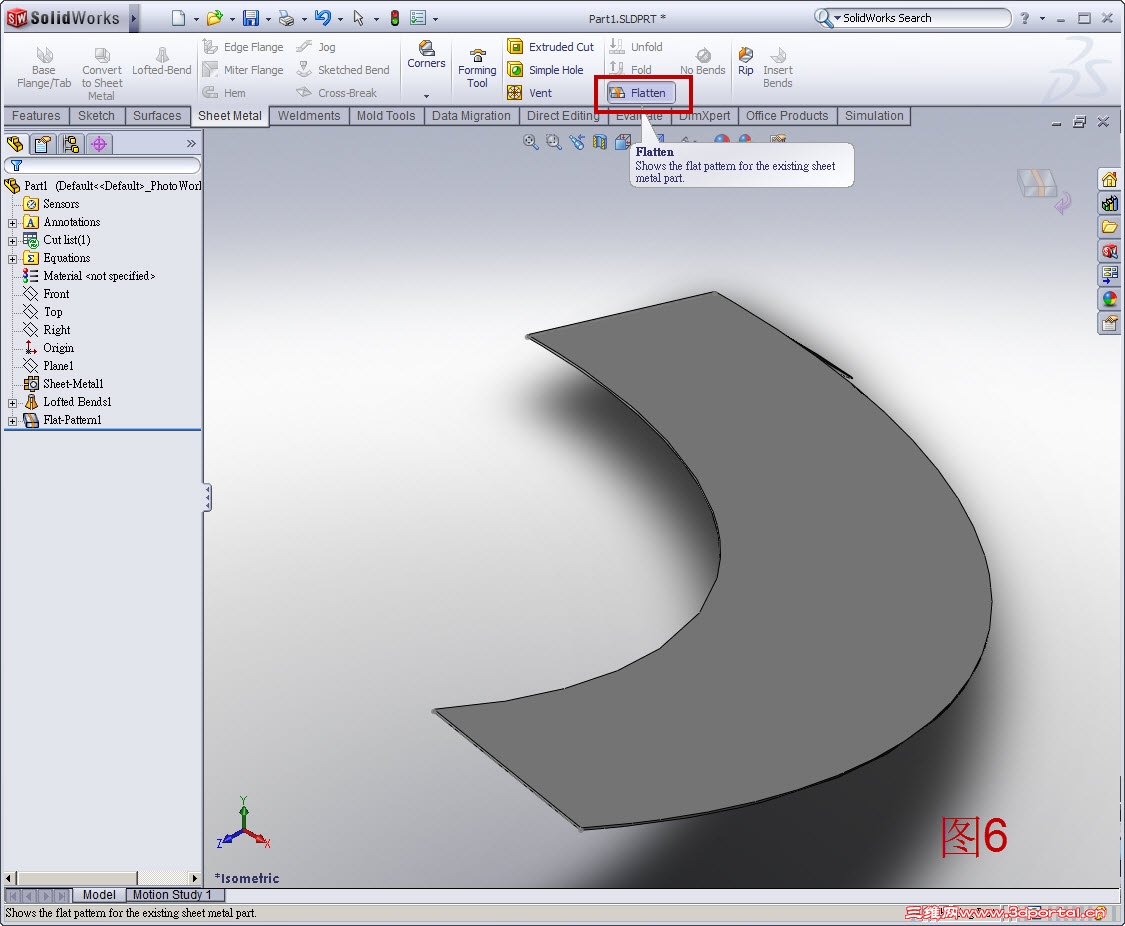Select the Simple Hole tool
1125x926 pixels.
pyautogui.click(x=545, y=70)
